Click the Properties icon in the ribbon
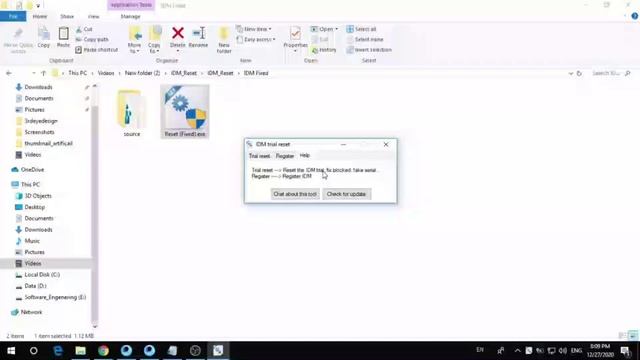This screenshot has height=360, width=640. (x=295, y=33)
